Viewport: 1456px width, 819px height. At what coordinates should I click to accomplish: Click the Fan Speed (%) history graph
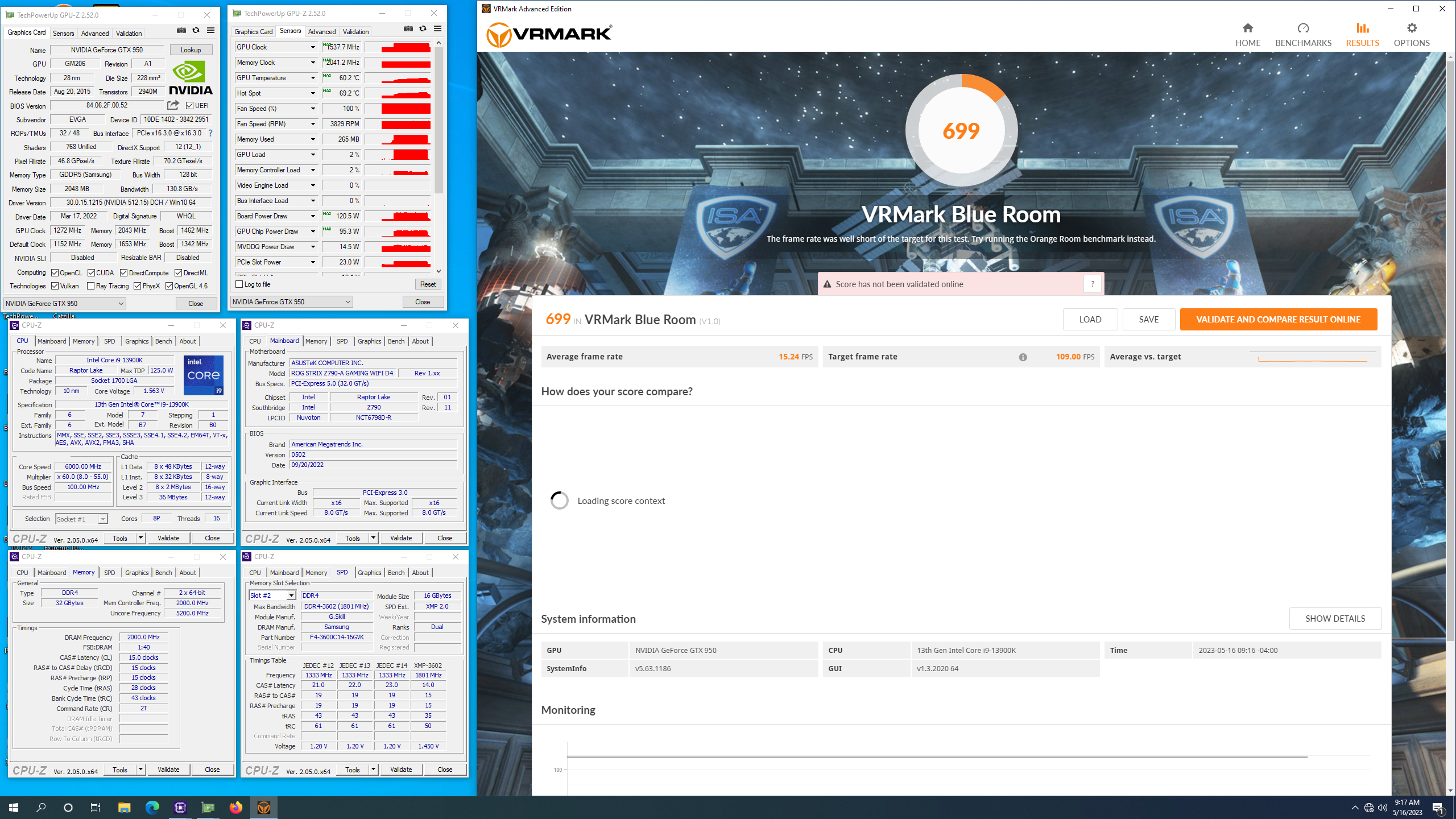tap(398, 109)
